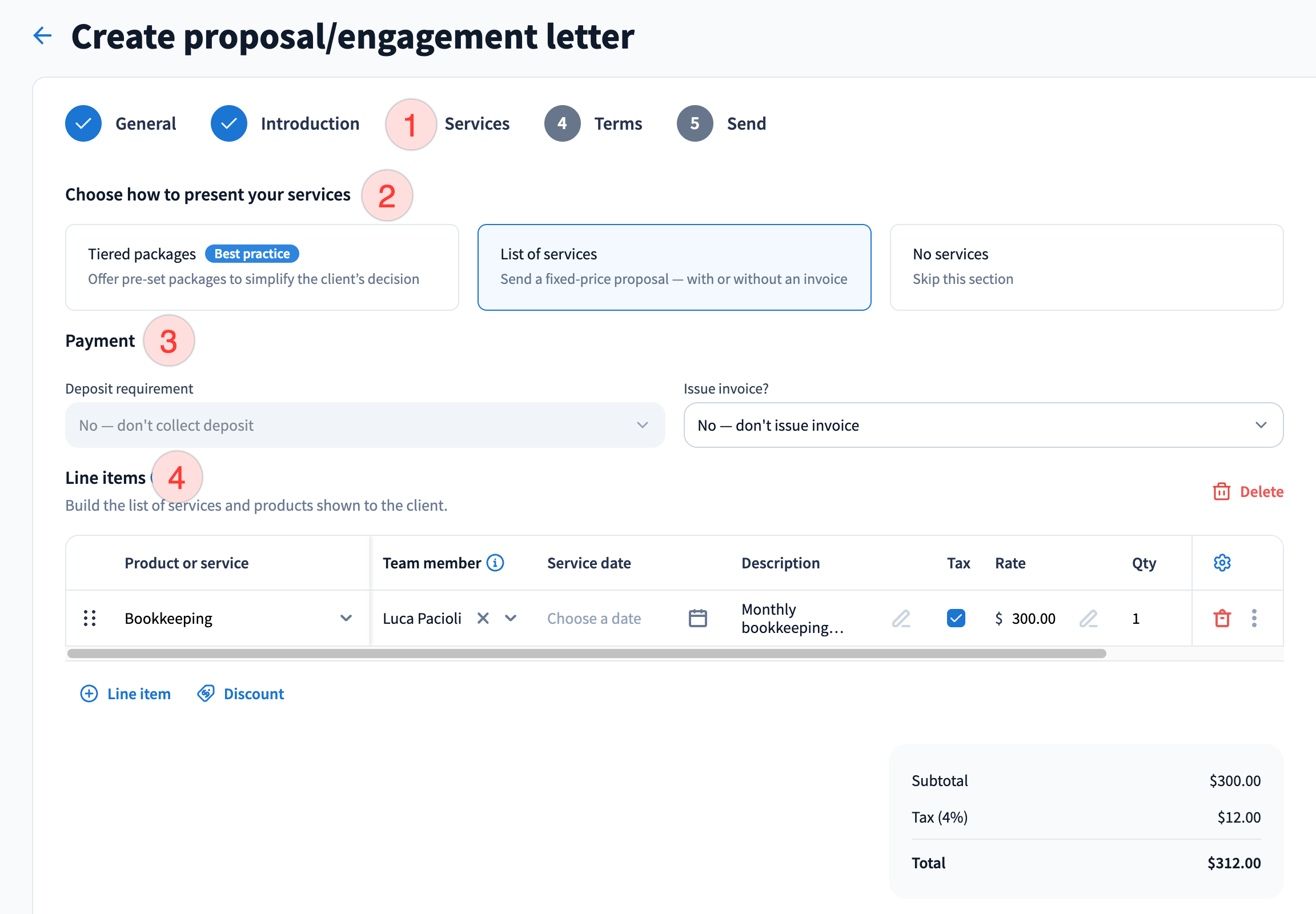
Task: Uncheck the Tax checkbox
Action: tap(956, 618)
